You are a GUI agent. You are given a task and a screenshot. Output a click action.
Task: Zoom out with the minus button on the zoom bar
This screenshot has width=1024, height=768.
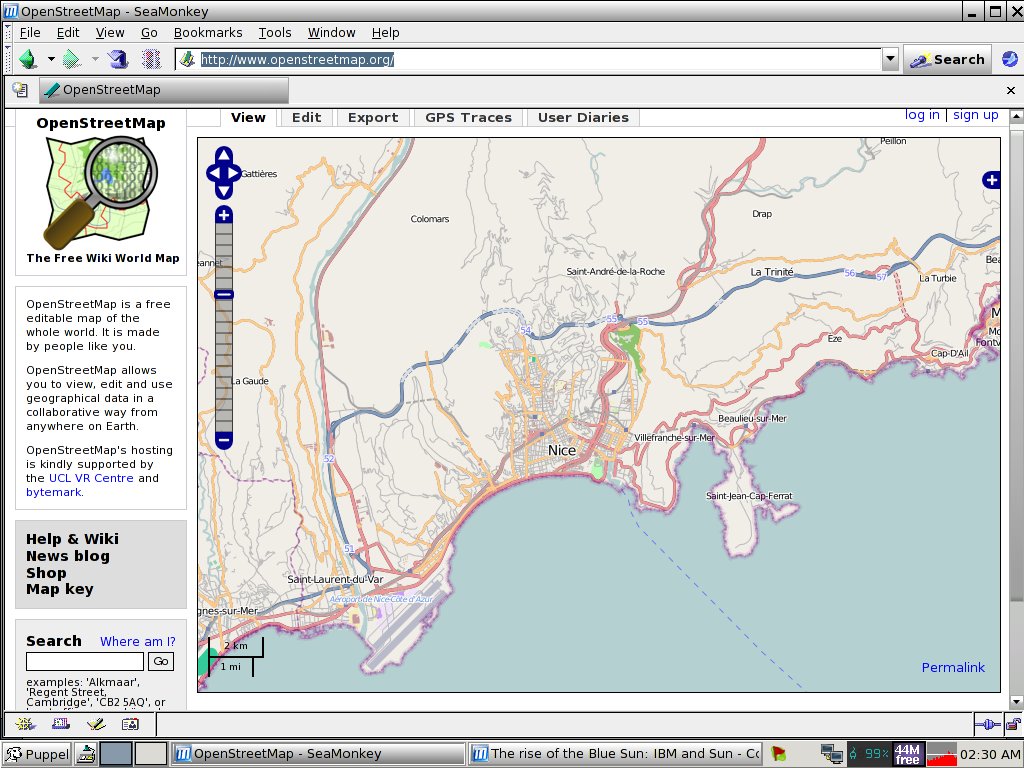pos(223,440)
